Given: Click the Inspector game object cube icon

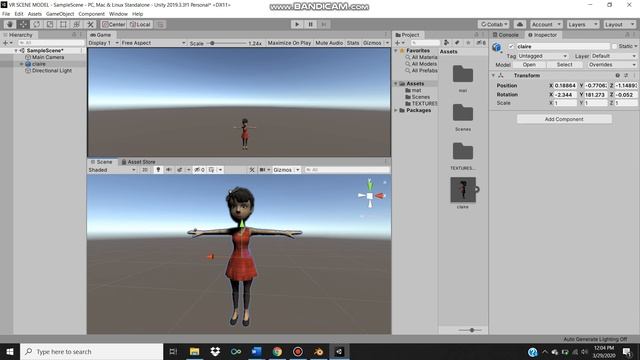Looking at the screenshot, I should pyautogui.click(x=497, y=48).
